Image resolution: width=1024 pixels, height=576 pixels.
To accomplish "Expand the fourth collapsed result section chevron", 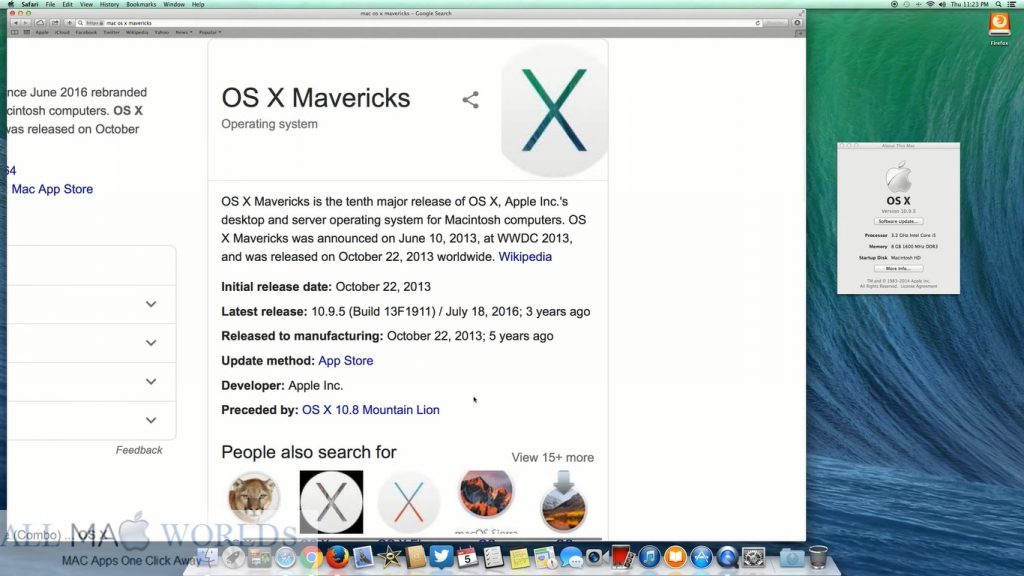I will pyautogui.click(x=151, y=420).
